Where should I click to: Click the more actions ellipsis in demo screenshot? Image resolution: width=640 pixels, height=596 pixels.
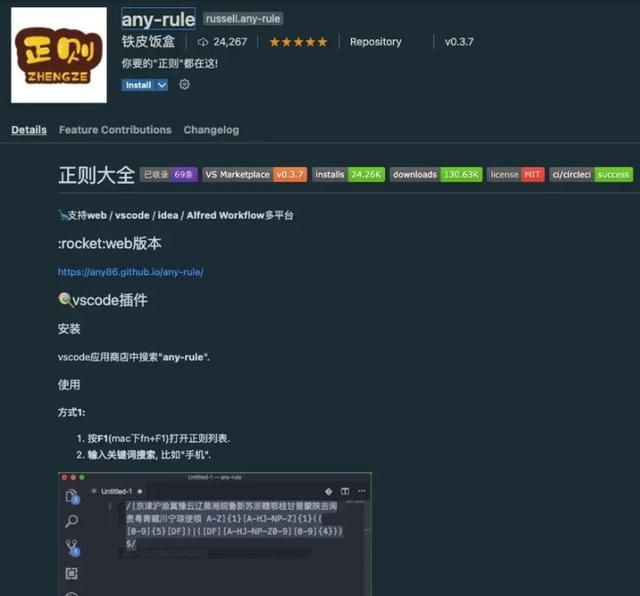tap(362, 491)
